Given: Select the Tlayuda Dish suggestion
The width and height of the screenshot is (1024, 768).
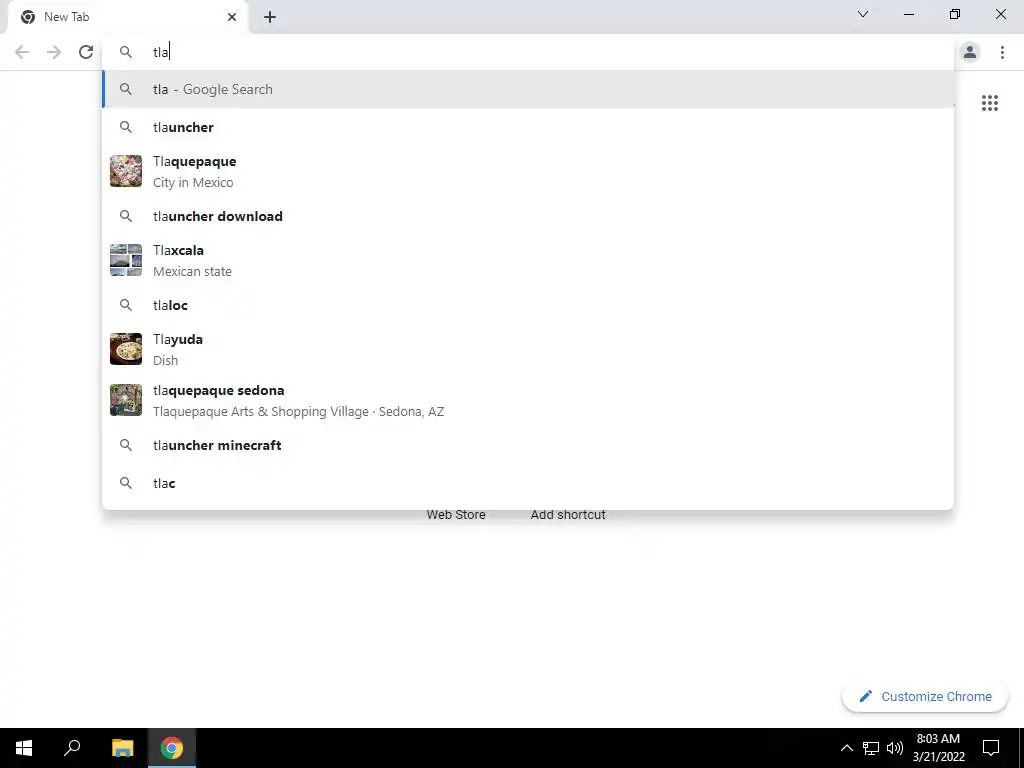Looking at the screenshot, I should [528, 349].
